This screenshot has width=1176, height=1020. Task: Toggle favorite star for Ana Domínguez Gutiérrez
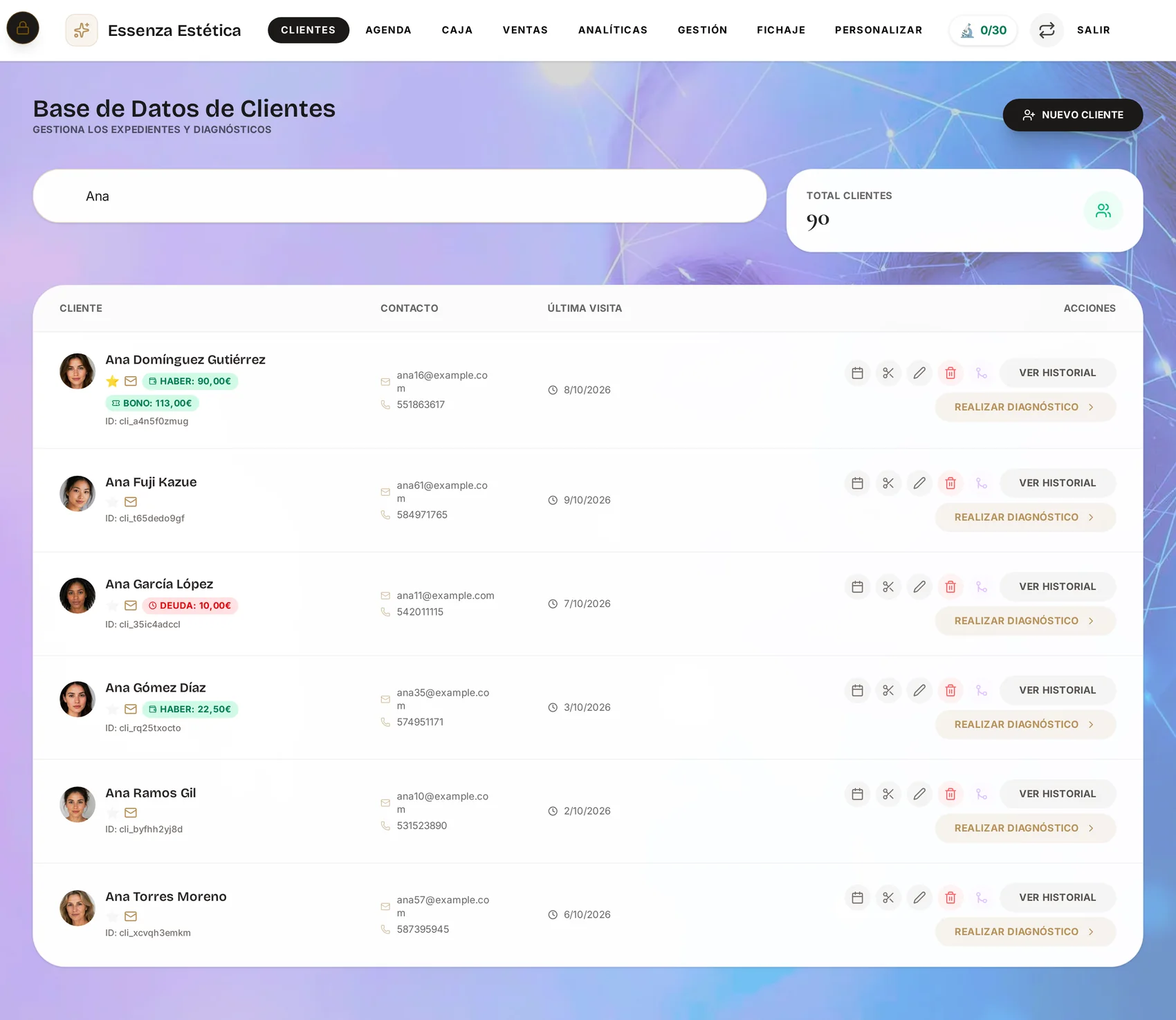[x=112, y=381]
